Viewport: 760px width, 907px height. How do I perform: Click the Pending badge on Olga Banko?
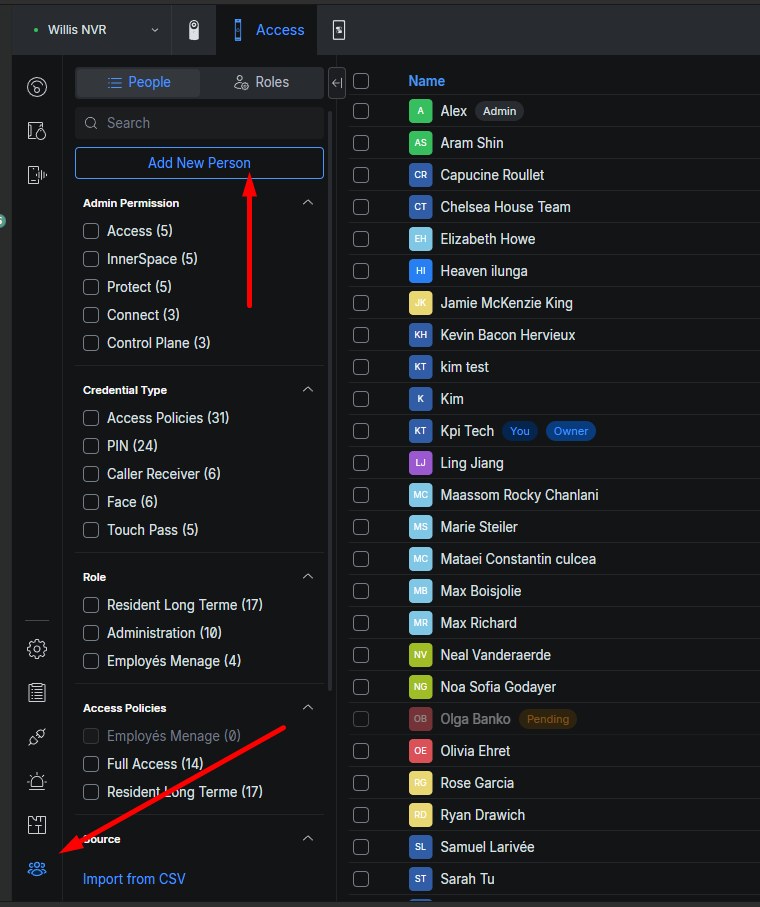click(x=548, y=719)
